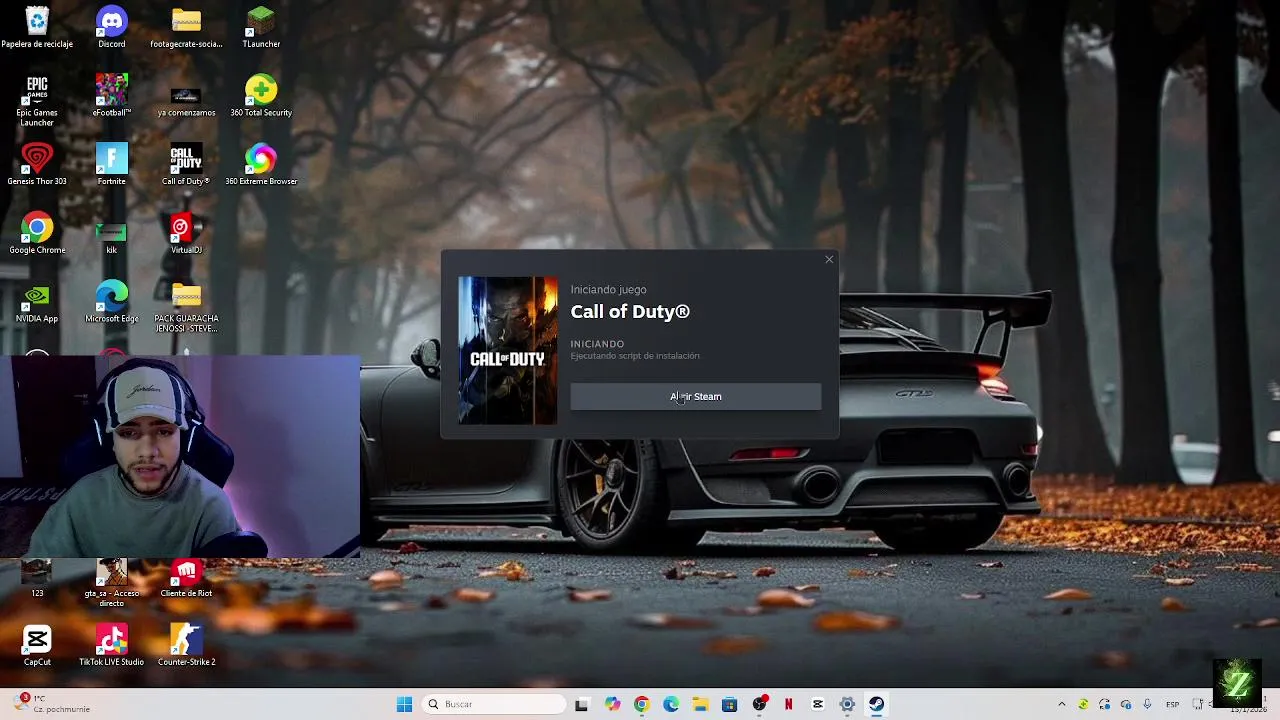Open Cliente de Riot desktop shortcut
The height and width of the screenshot is (720, 1280).
point(186,578)
